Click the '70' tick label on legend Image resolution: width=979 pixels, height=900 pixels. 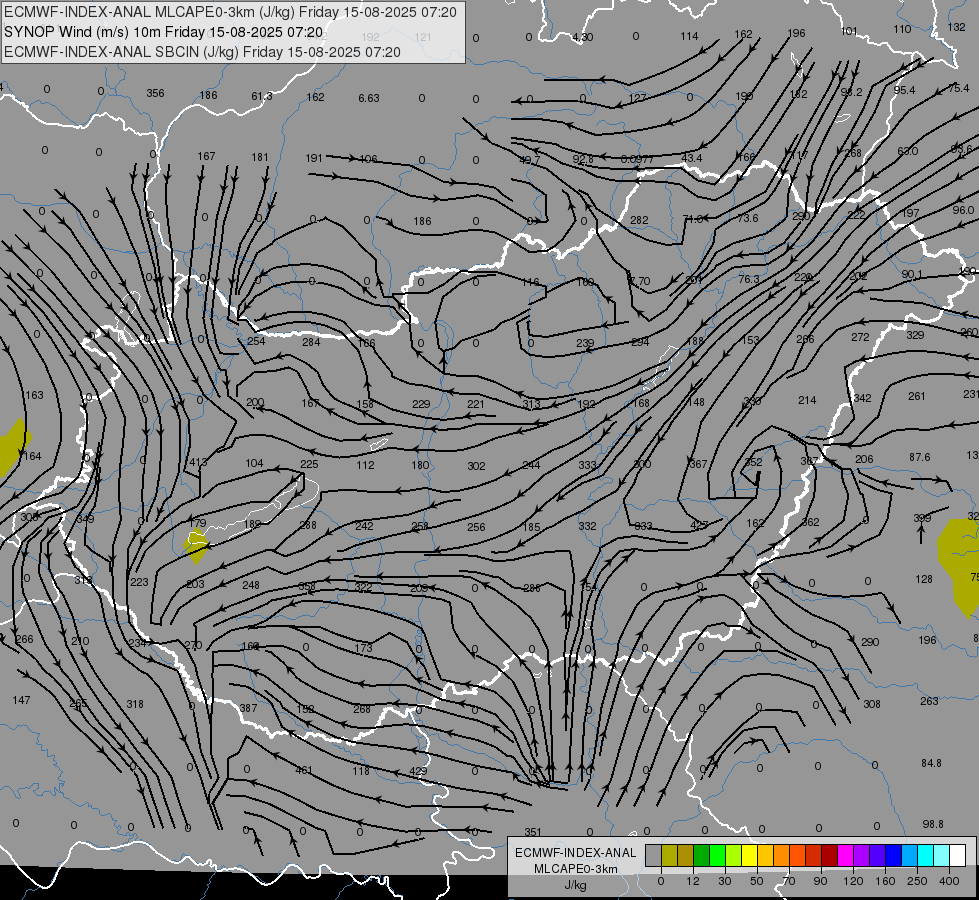point(789,881)
